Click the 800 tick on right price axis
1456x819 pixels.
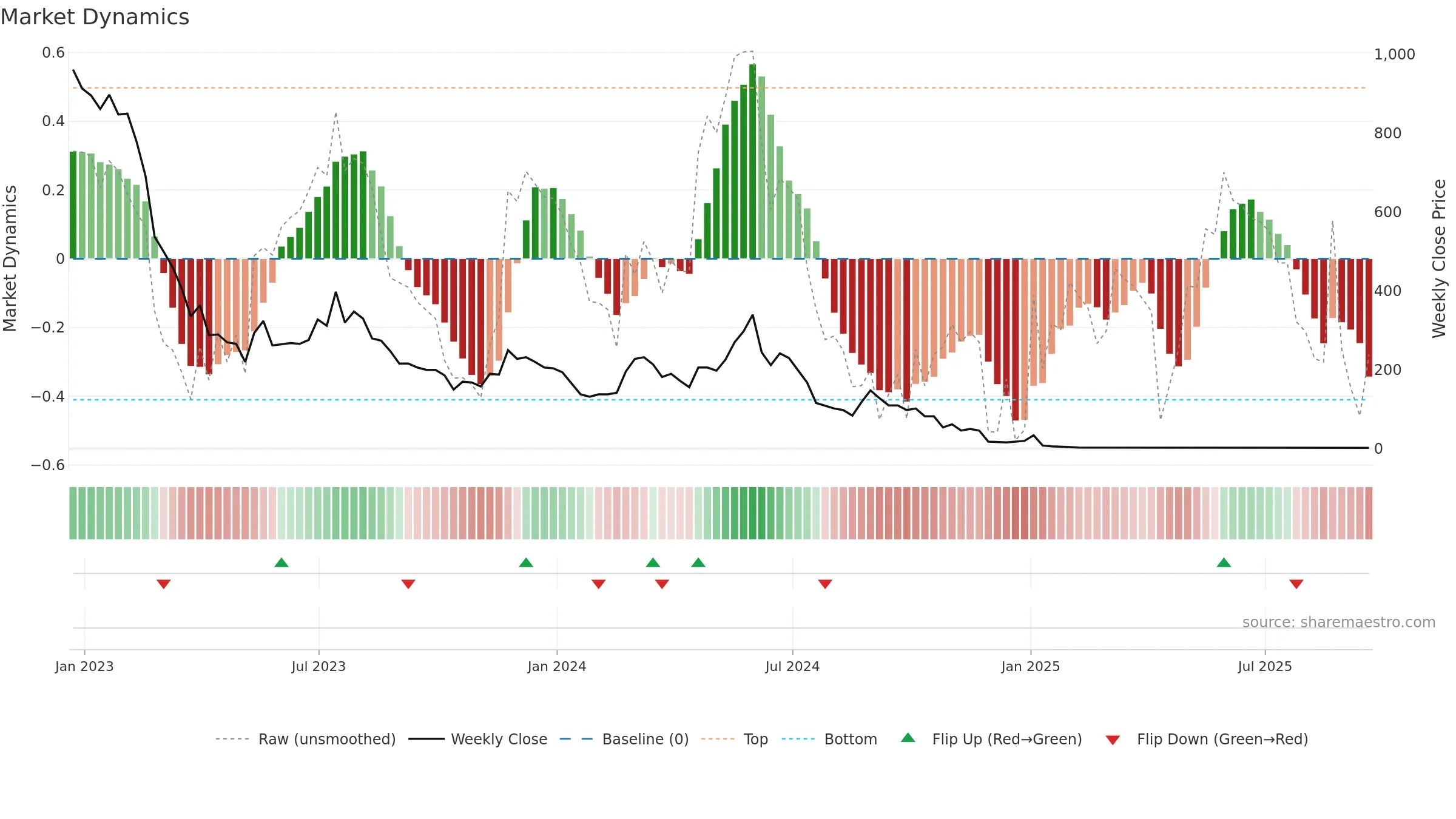[1388, 133]
